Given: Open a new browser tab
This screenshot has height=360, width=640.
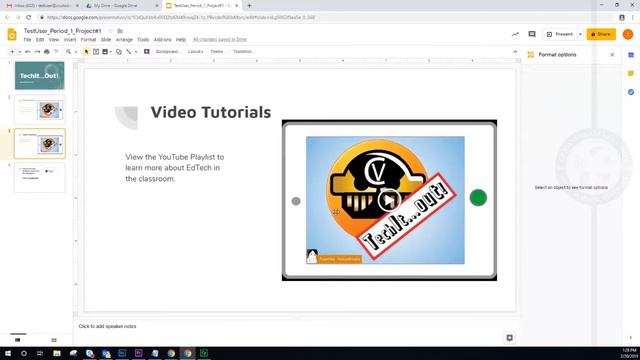Looking at the screenshot, I should coord(249,6).
